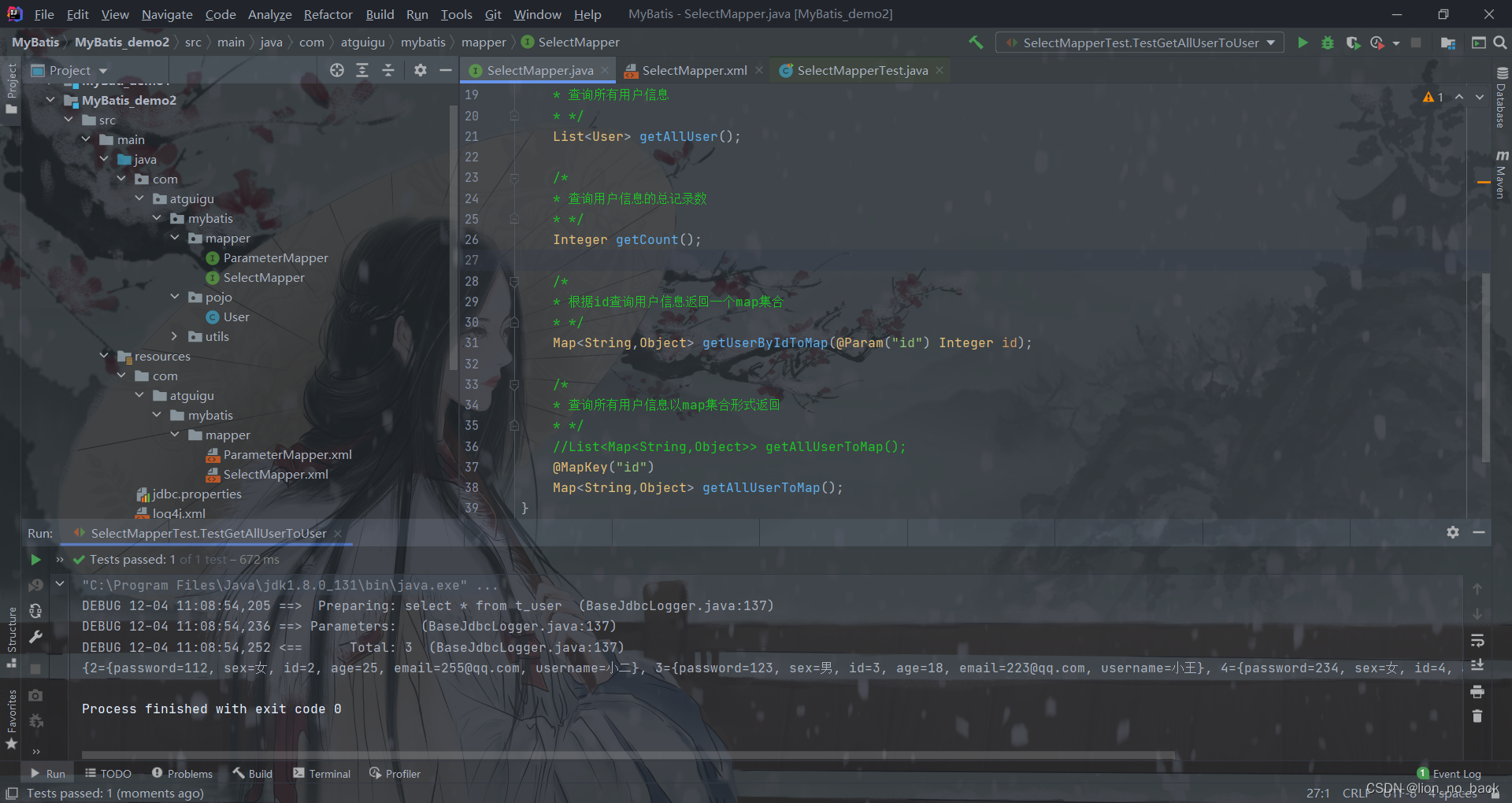
Task: Open Project Structure icon in toolbar
Action: click(x=1448, y=43)
